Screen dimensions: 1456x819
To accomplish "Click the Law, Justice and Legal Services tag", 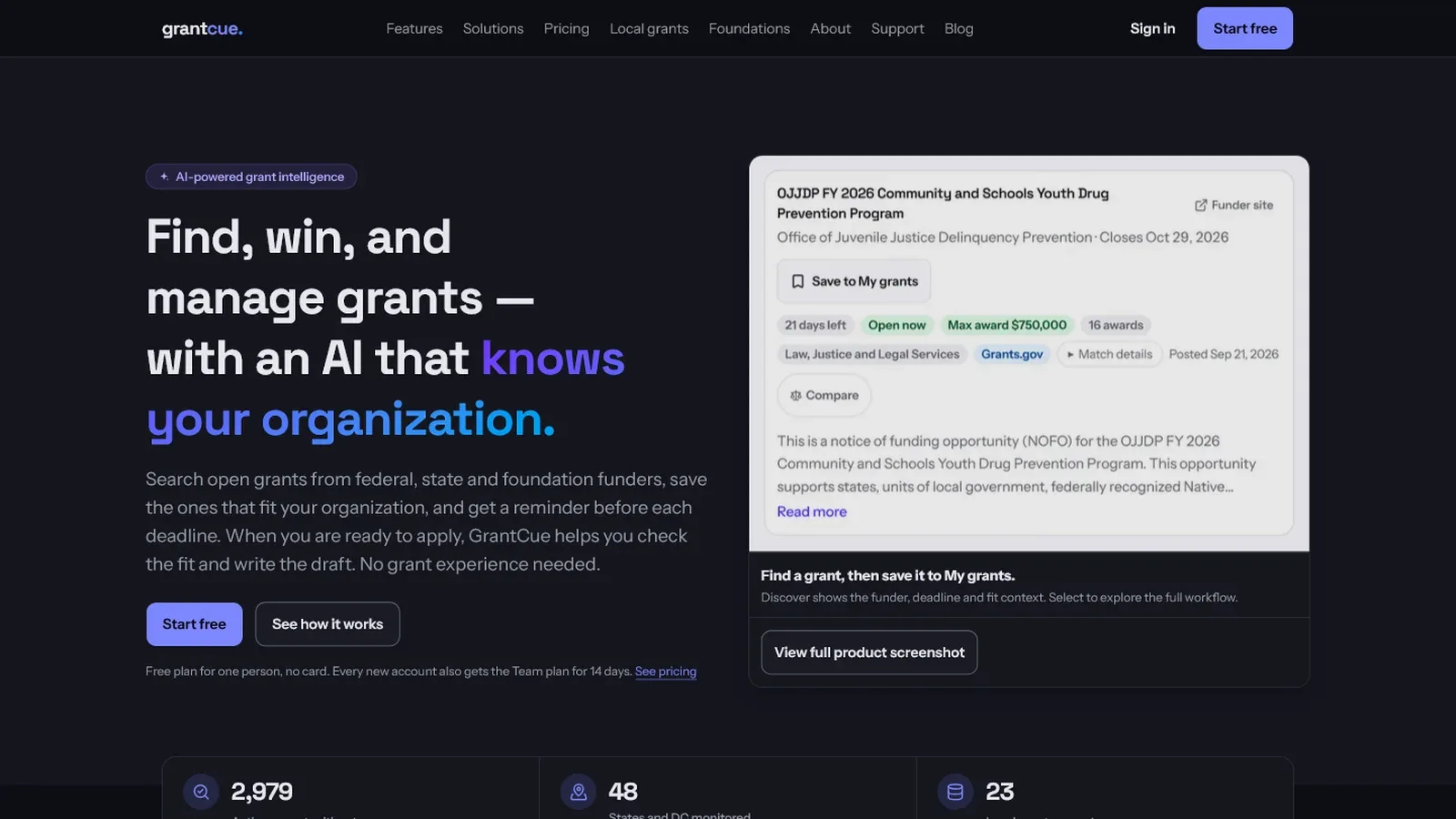I will tap(872, 354).
